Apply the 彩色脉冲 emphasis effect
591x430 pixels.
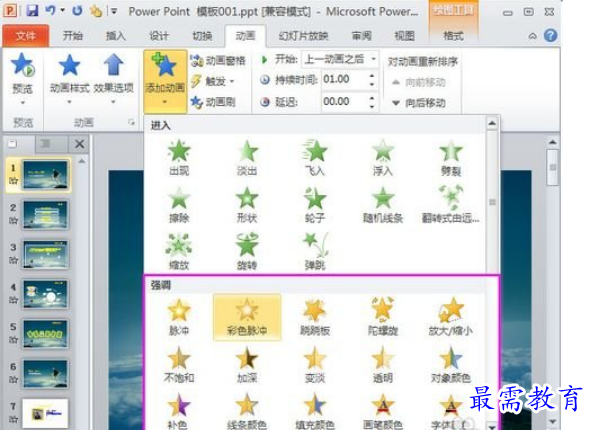click(247, 317)
